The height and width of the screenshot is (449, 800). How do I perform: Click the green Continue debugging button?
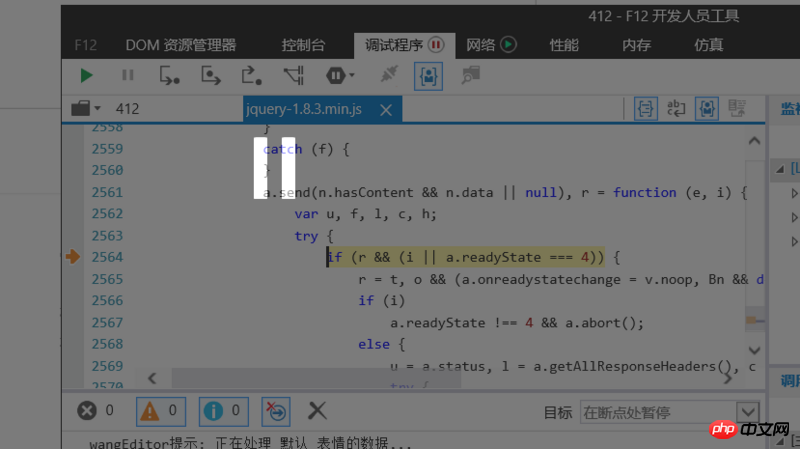87,75
